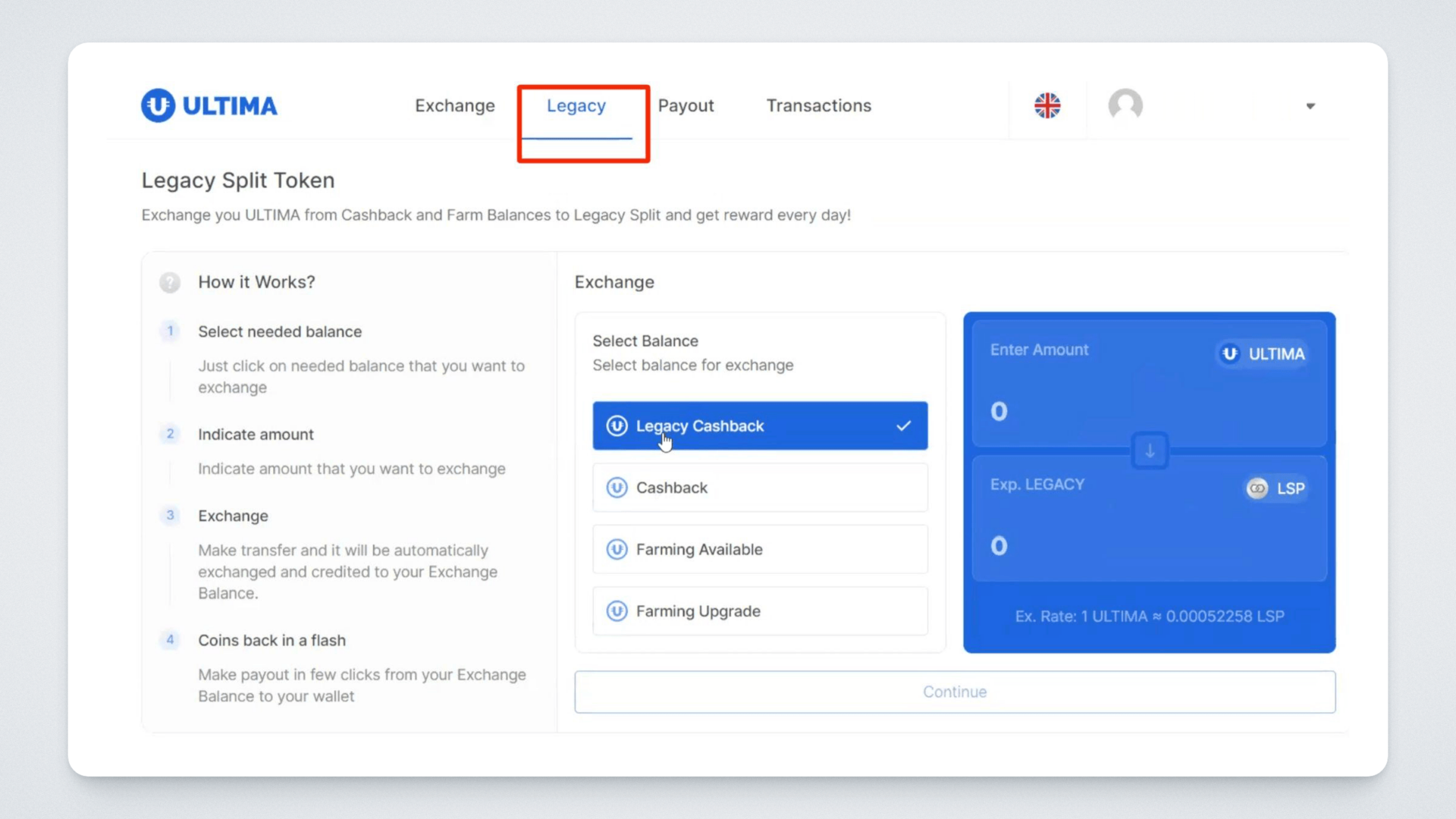Go to the Transactions tab

point(818,105)
